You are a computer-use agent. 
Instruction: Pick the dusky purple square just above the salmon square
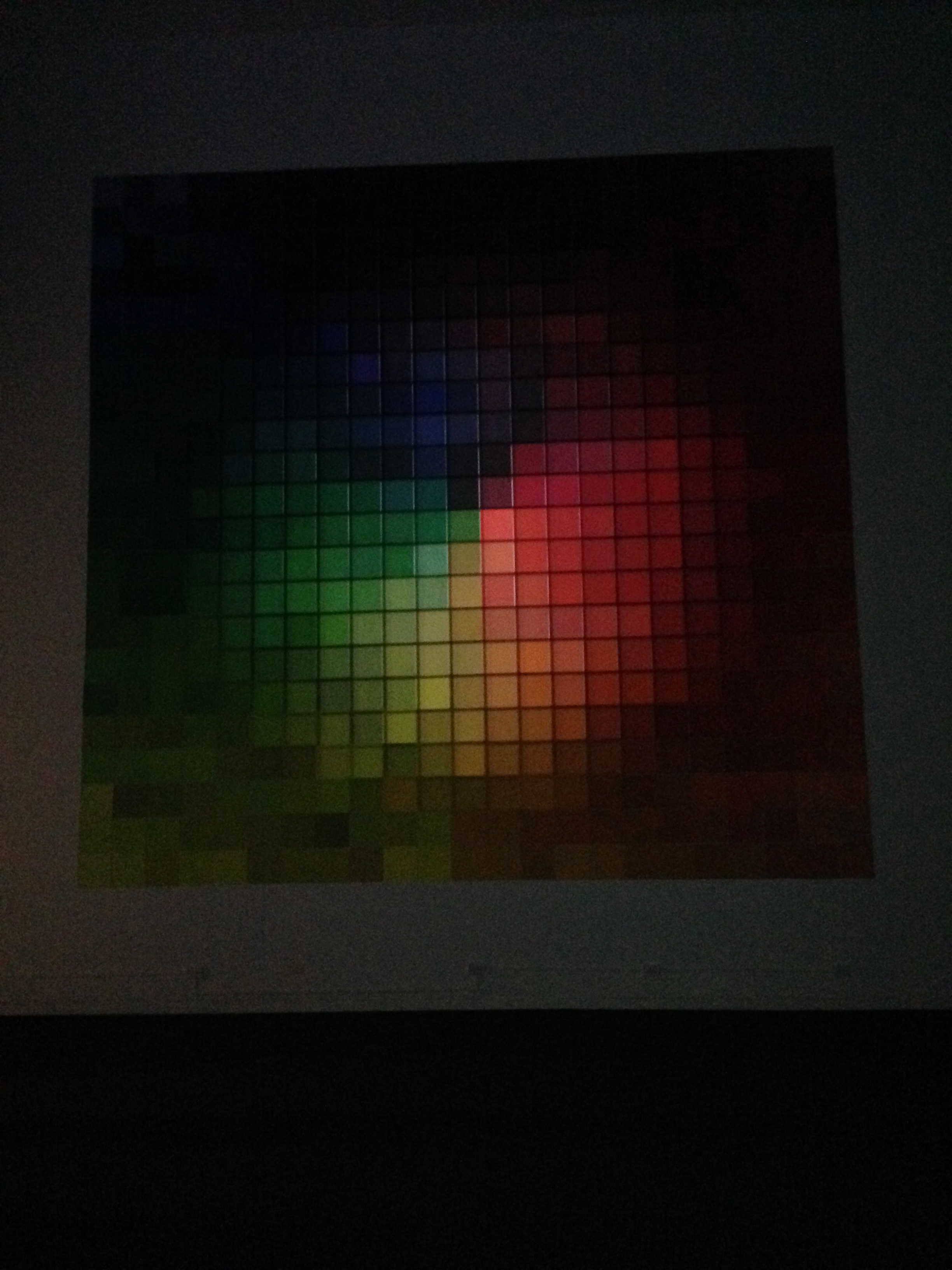click(497, 493)
